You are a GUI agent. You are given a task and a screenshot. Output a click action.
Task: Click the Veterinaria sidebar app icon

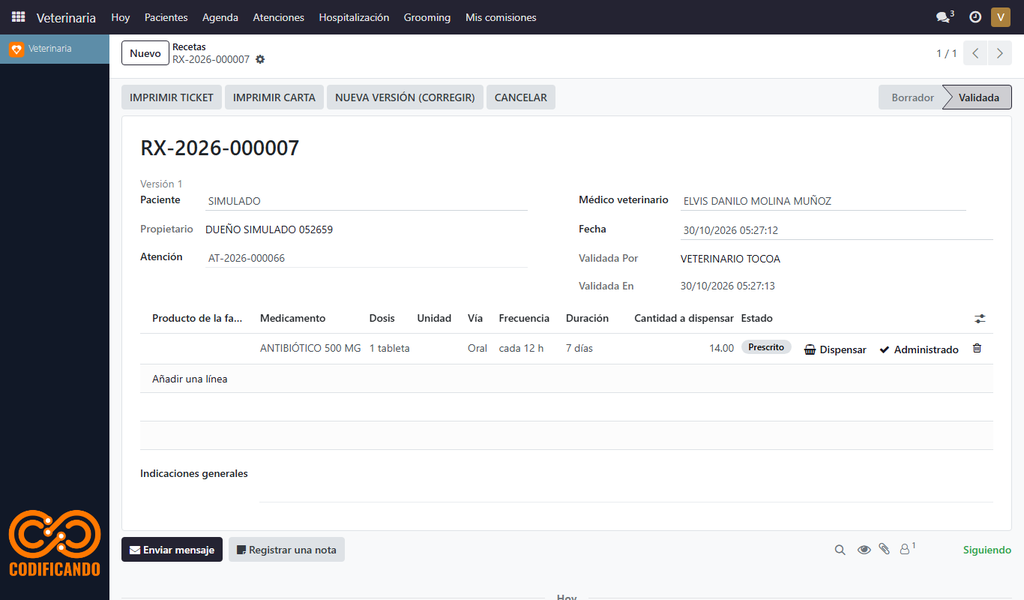pos(16,49)
